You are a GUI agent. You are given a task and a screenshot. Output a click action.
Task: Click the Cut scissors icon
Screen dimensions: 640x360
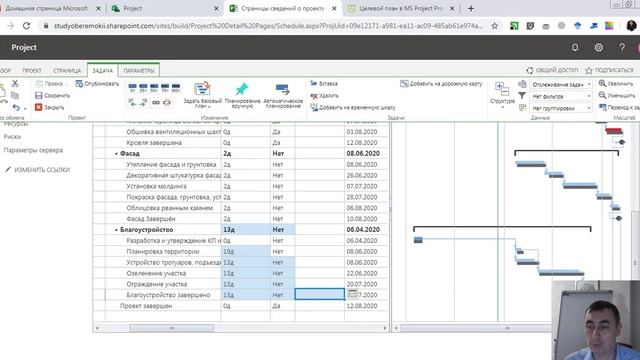(15, 83)
